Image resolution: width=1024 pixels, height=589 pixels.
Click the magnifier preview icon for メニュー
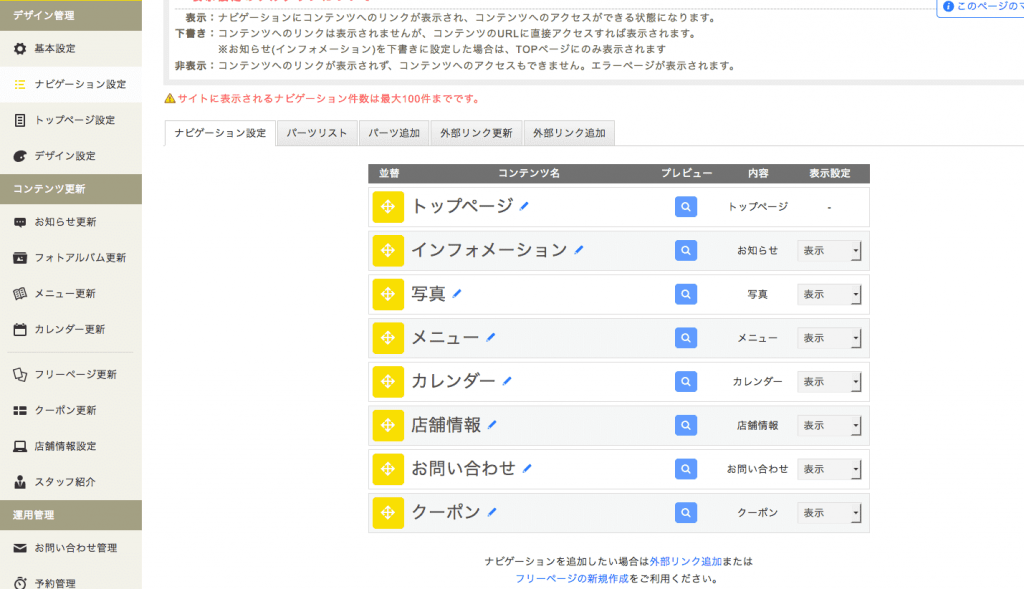(685, 338)
